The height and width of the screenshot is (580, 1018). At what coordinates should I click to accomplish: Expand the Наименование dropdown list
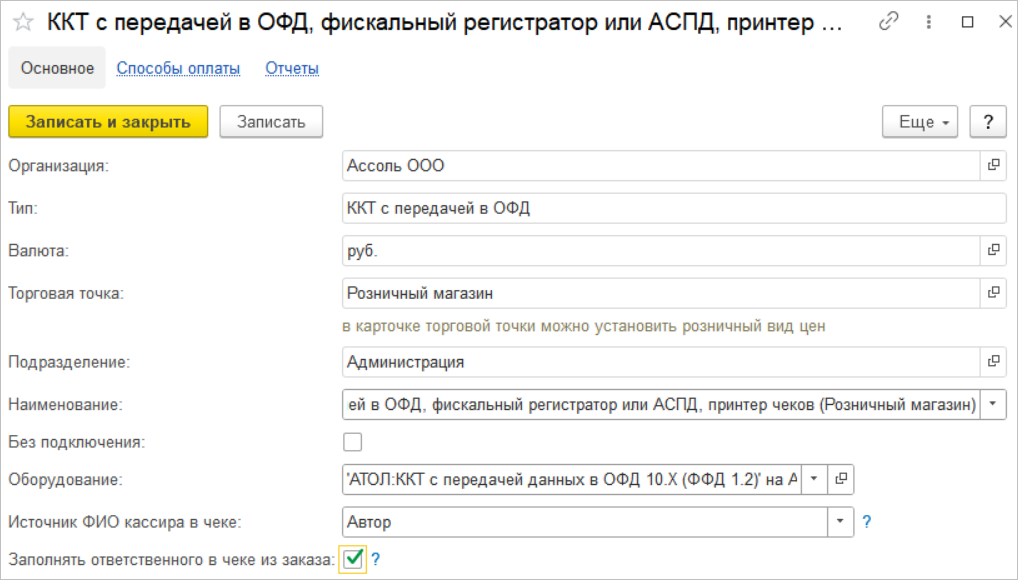tap(993, 404)
